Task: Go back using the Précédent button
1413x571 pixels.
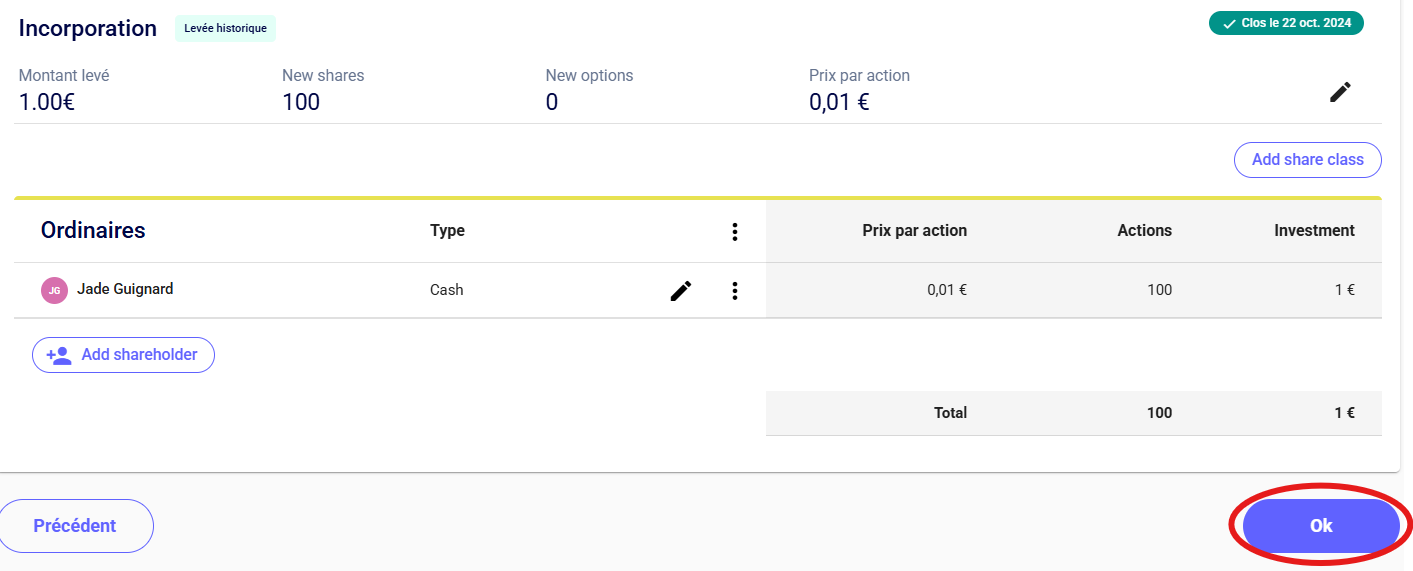Action: pyautogui.click(x=75, y=526)
